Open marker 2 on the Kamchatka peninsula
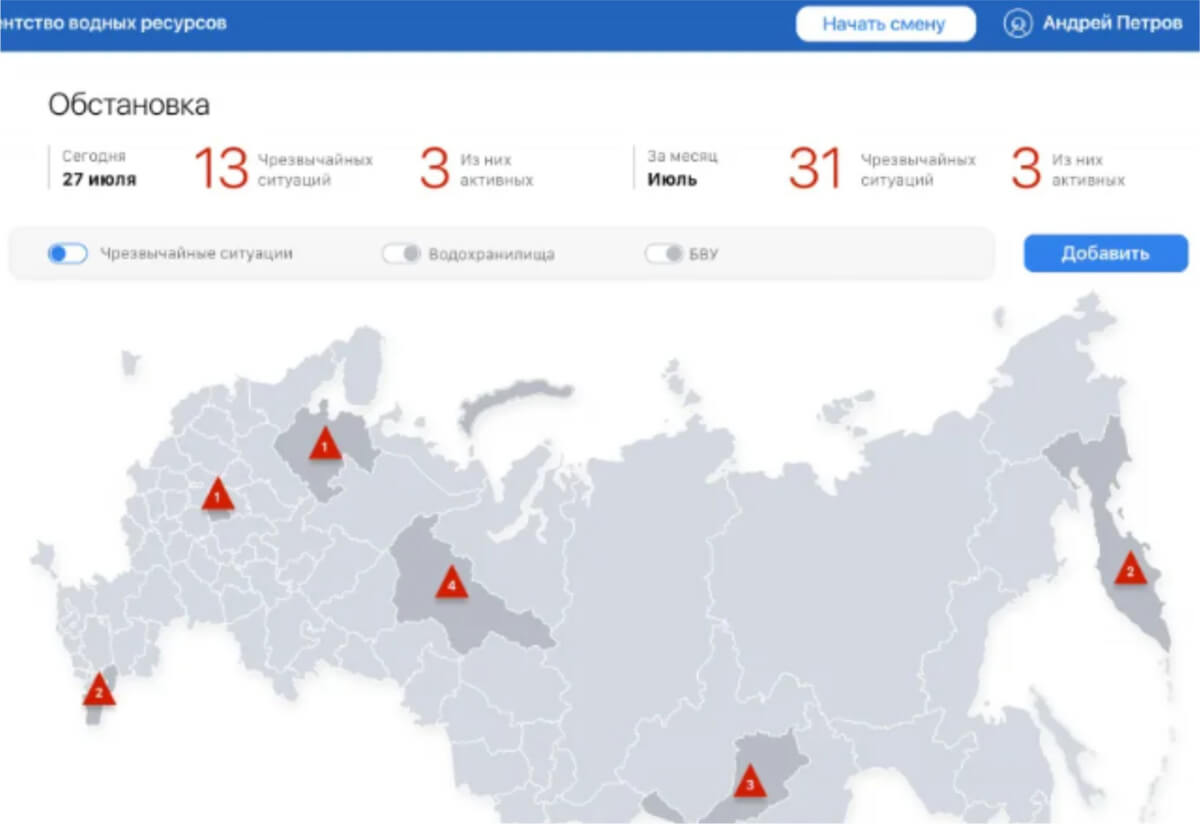 click(1130, 570)
